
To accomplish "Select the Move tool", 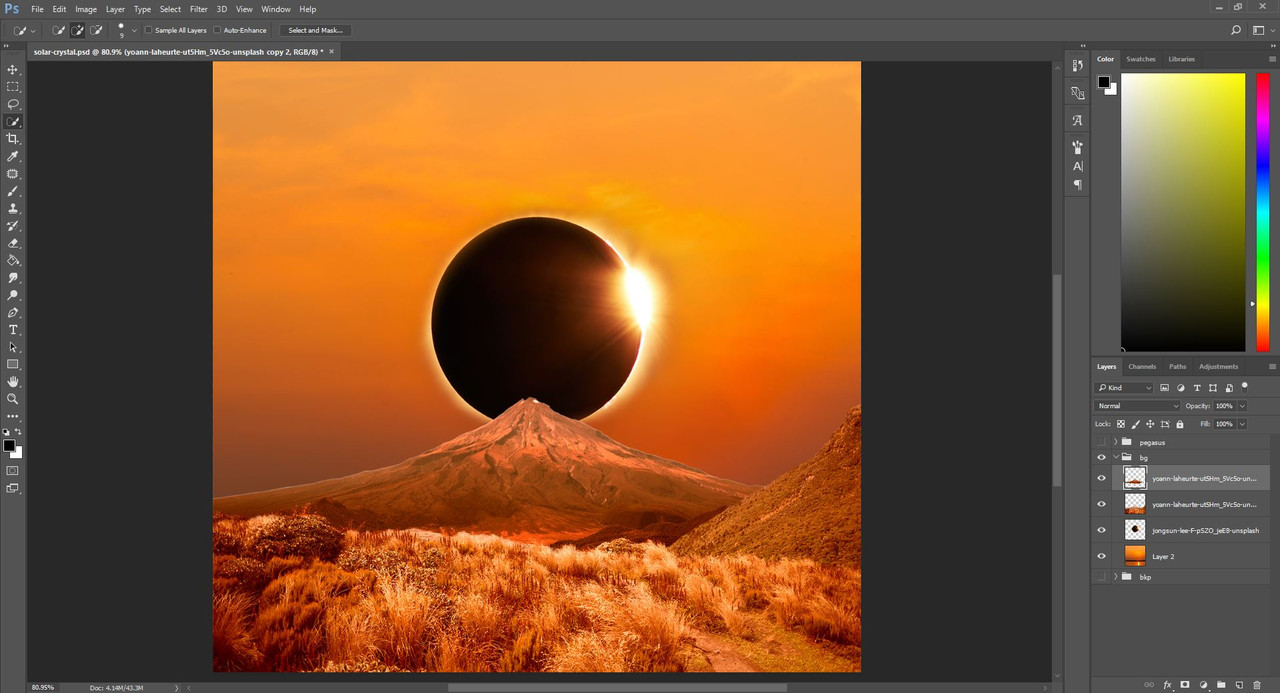I will 13,69.
